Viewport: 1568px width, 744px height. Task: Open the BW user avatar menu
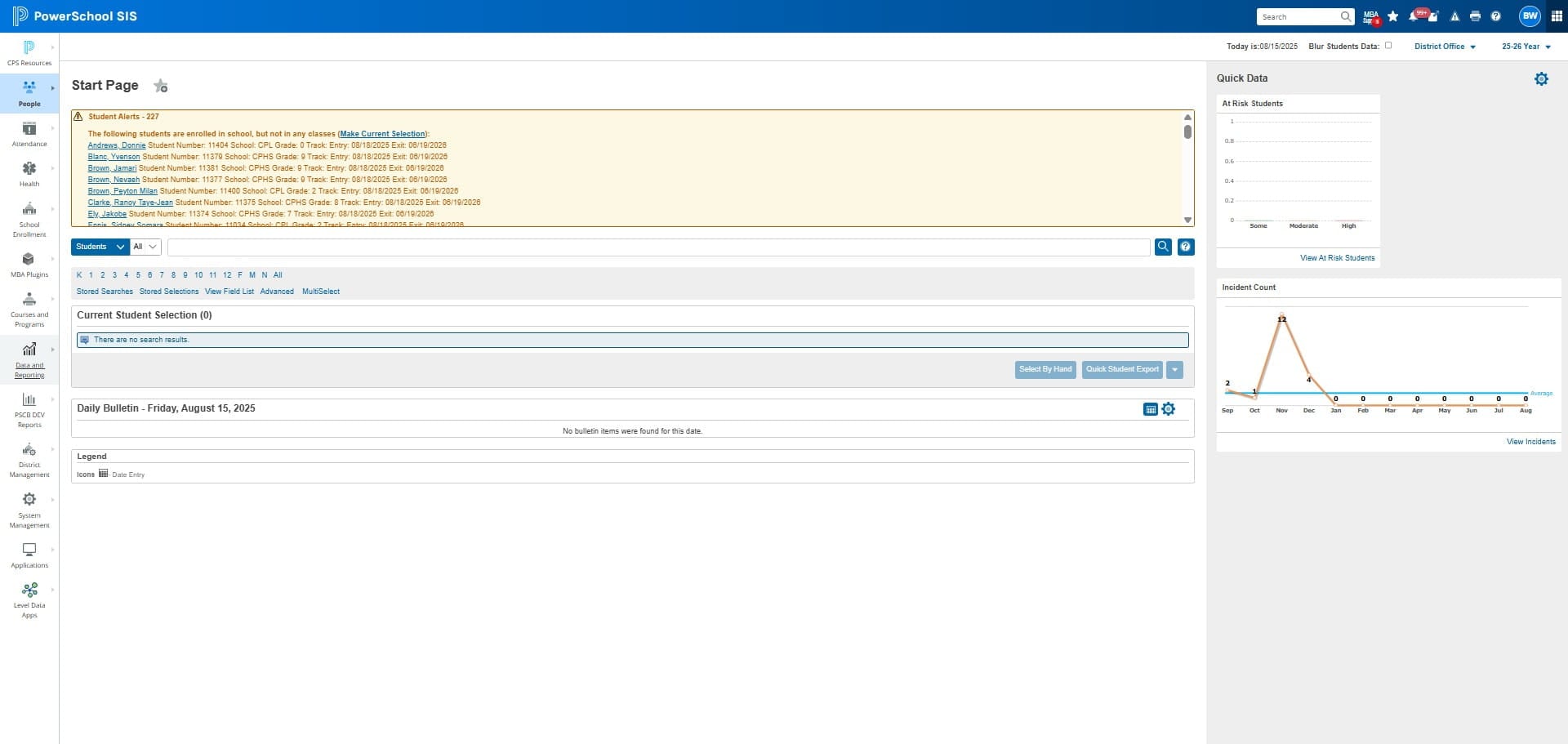pyautogui.click(x=1530, y=16)
